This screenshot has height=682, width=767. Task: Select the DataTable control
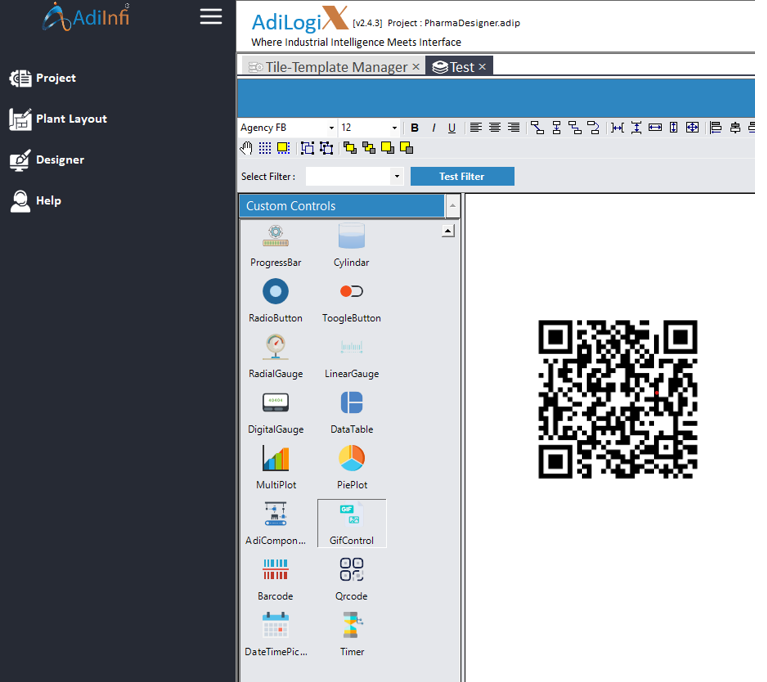[x=351, y=413]
